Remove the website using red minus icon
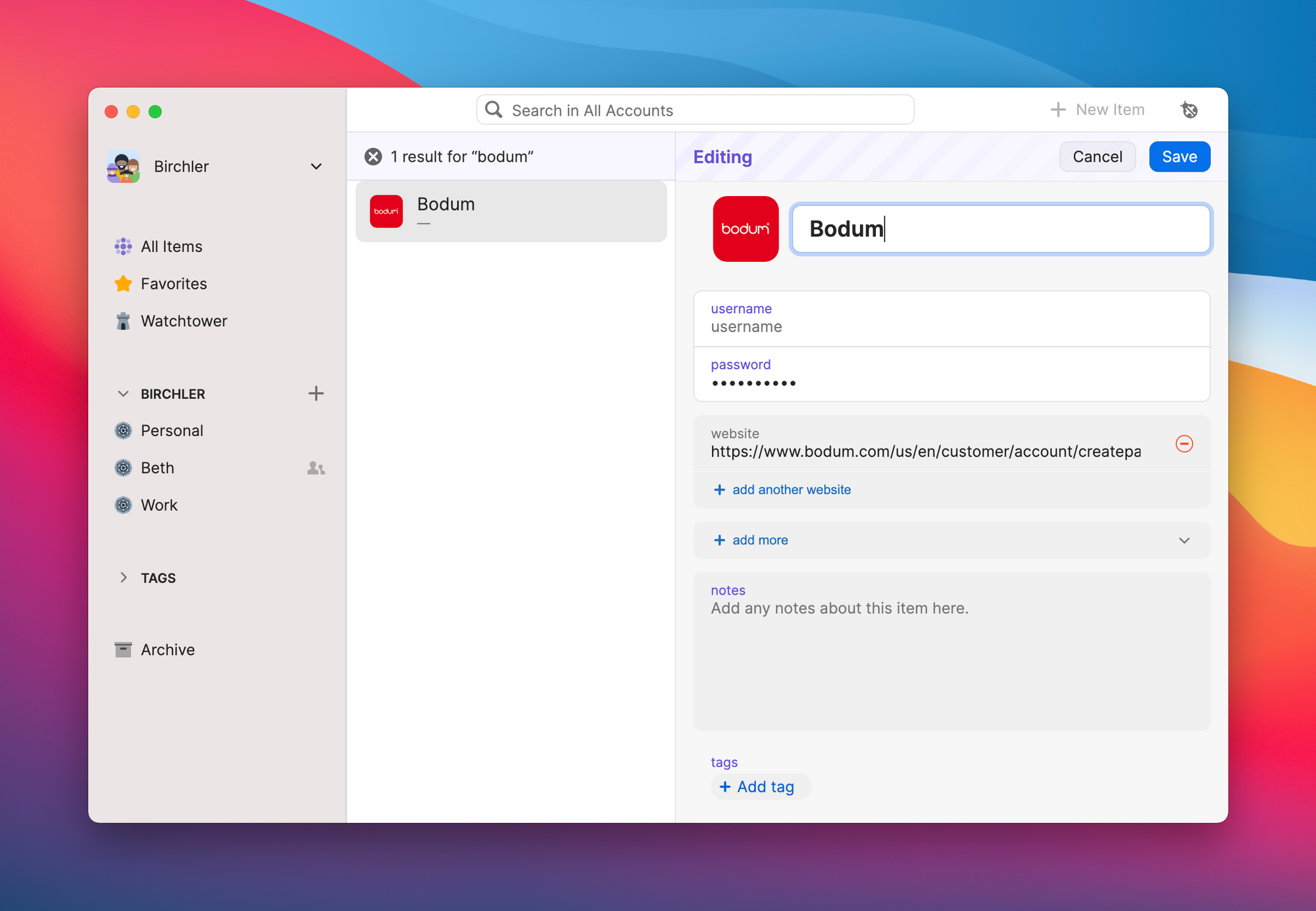1316x911 pixels. (x=1184, y=444)
